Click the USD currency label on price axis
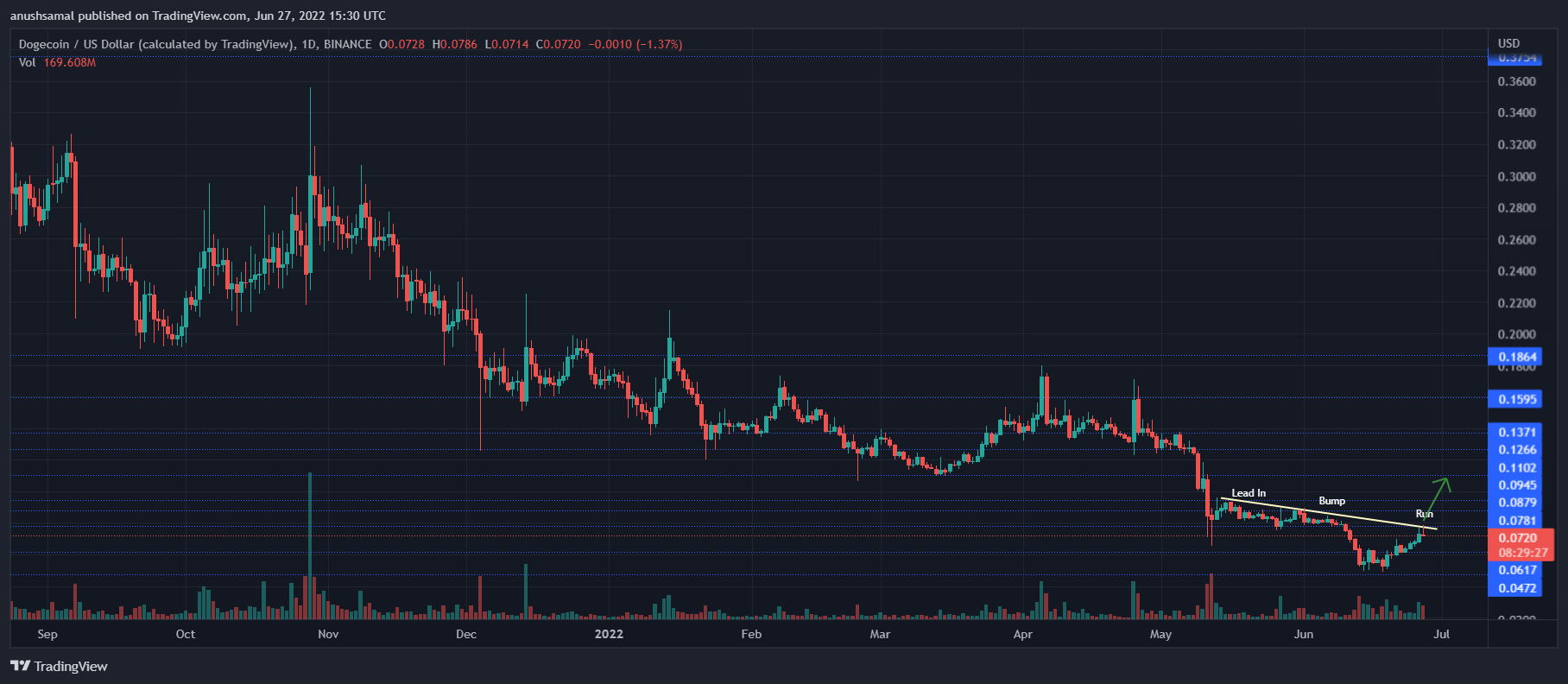This screenshot has width=1568, height=684. [x=1508, y=43]
